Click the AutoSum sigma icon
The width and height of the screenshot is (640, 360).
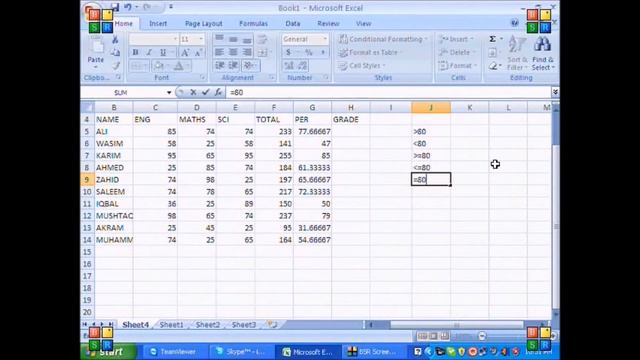pos(493,39)
